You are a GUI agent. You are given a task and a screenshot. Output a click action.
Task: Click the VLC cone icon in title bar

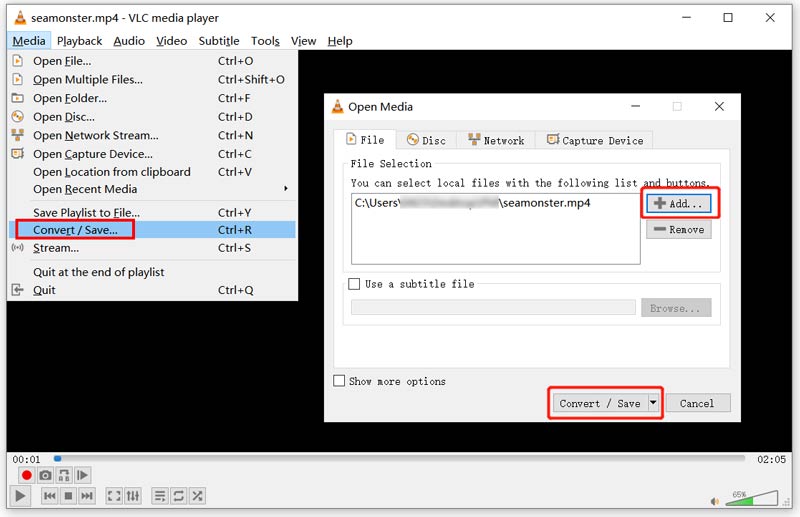[x=20, y=18]
